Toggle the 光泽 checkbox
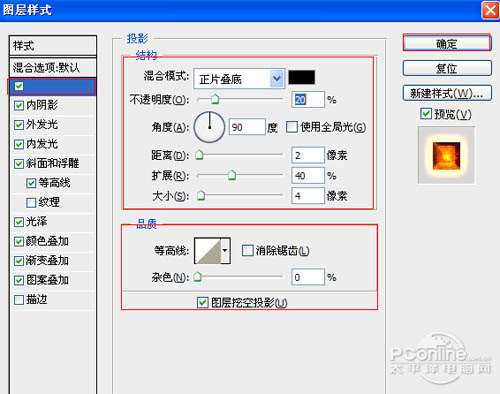500x394 pixels. pyautogui.click(x=19, y=222)
